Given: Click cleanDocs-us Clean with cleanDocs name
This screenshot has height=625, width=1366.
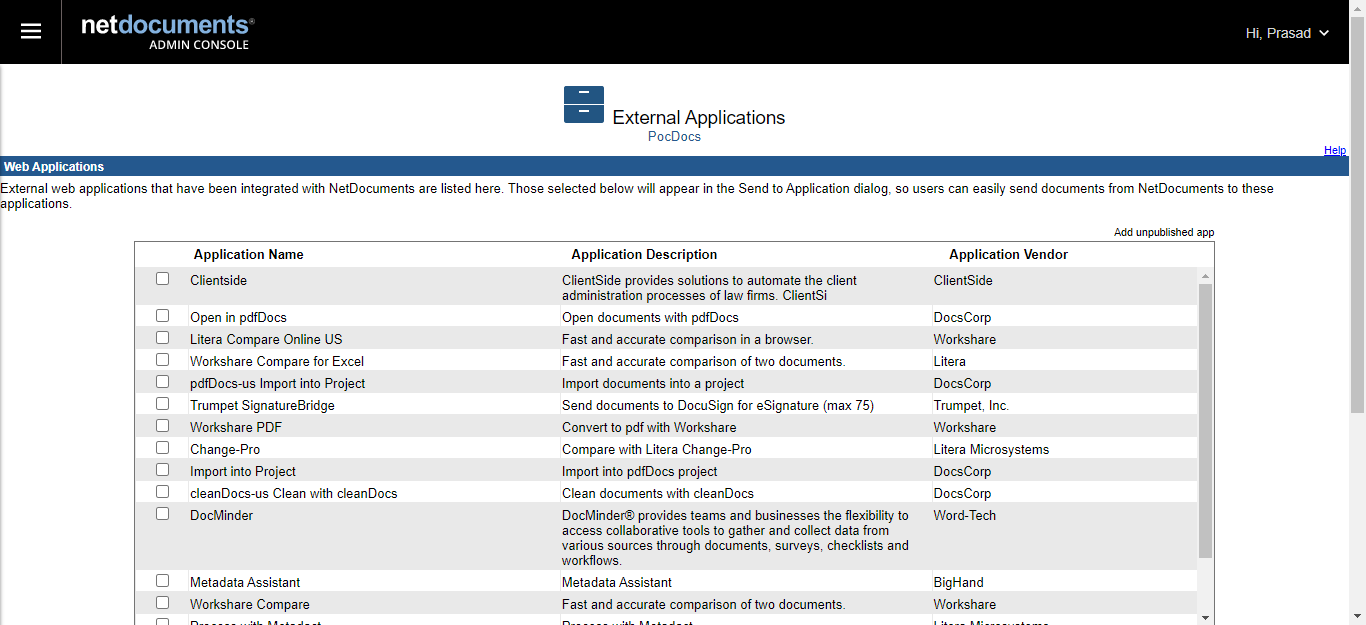Looking at the screenshot, I should pyautogui.click(x=294, y=494).
